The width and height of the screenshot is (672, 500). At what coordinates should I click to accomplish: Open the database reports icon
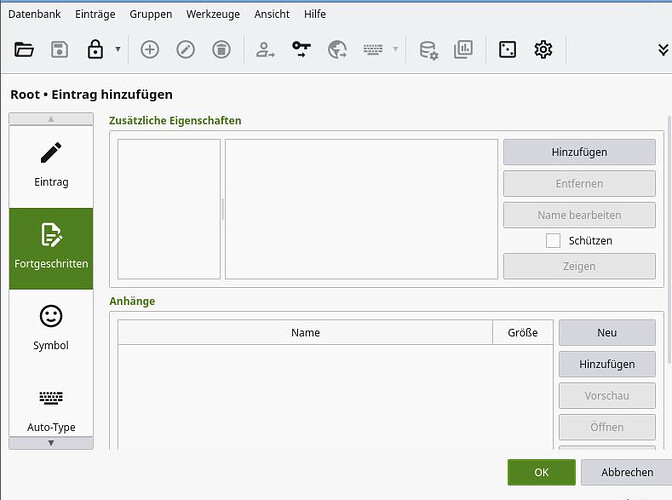click(x=463, y=49)
